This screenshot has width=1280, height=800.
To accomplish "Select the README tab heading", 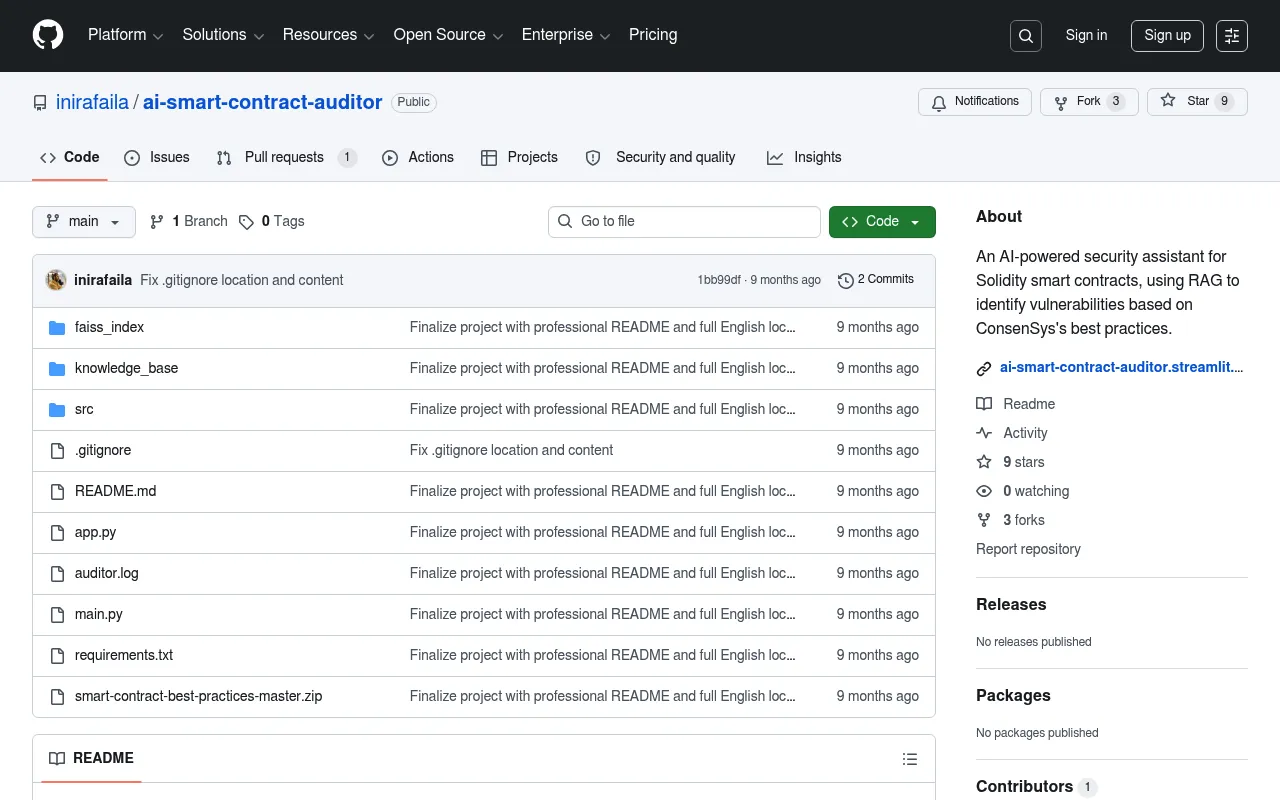I will point(92,758).
